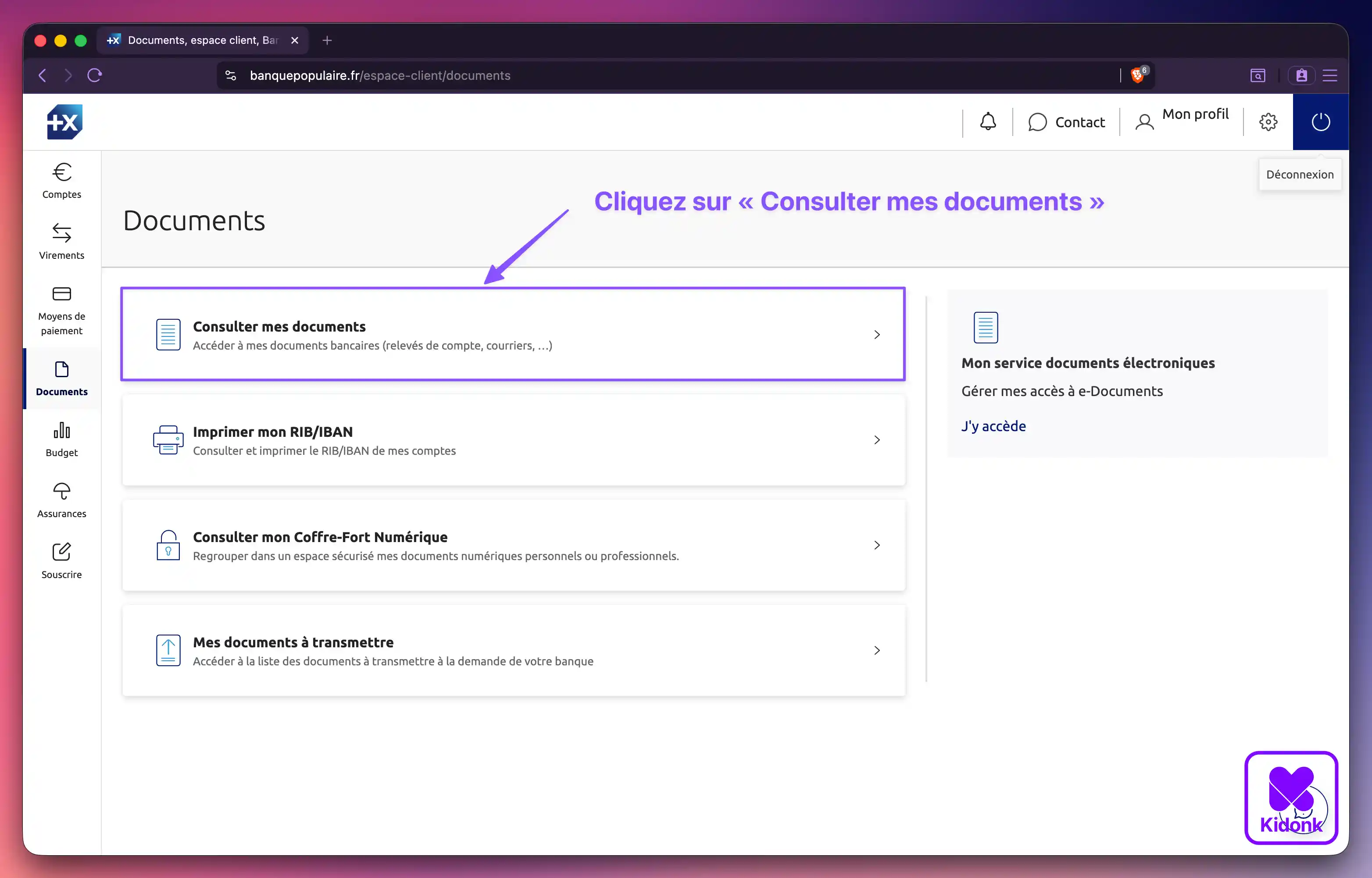1372x878 pixels.
Task: Expand chevron on Mes documents à transmettre row
Action: 877,650
